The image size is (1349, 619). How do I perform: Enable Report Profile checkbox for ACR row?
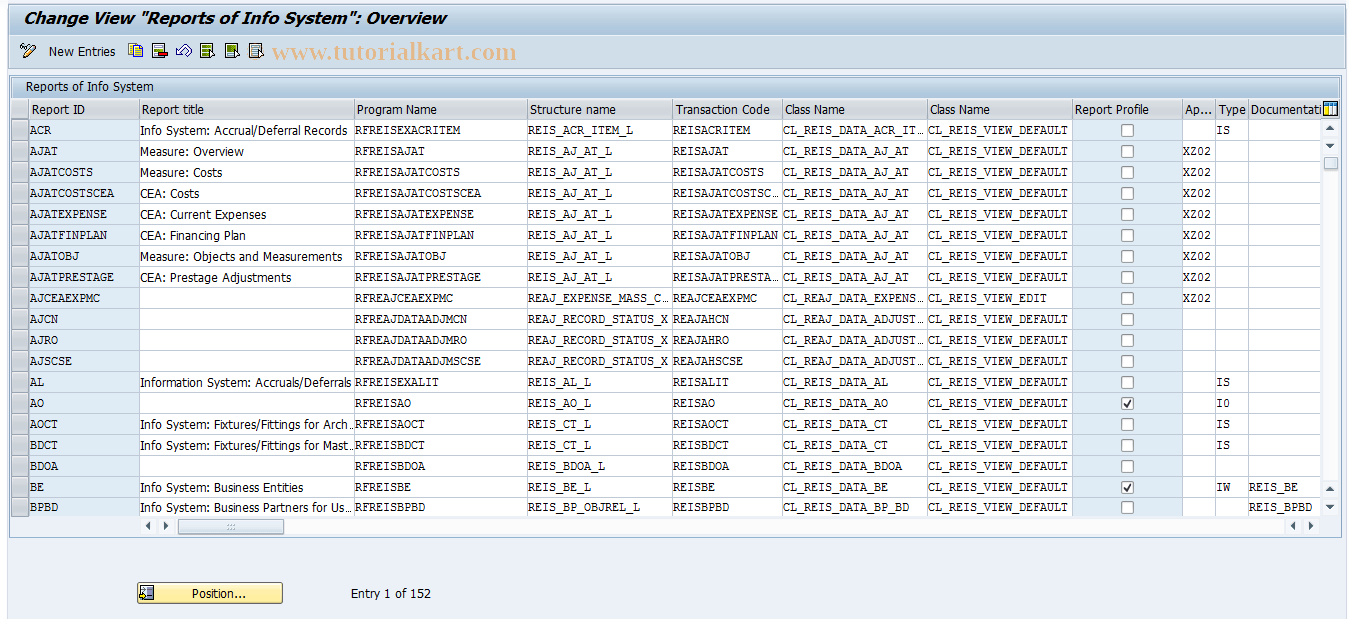tap(1127, 129)
